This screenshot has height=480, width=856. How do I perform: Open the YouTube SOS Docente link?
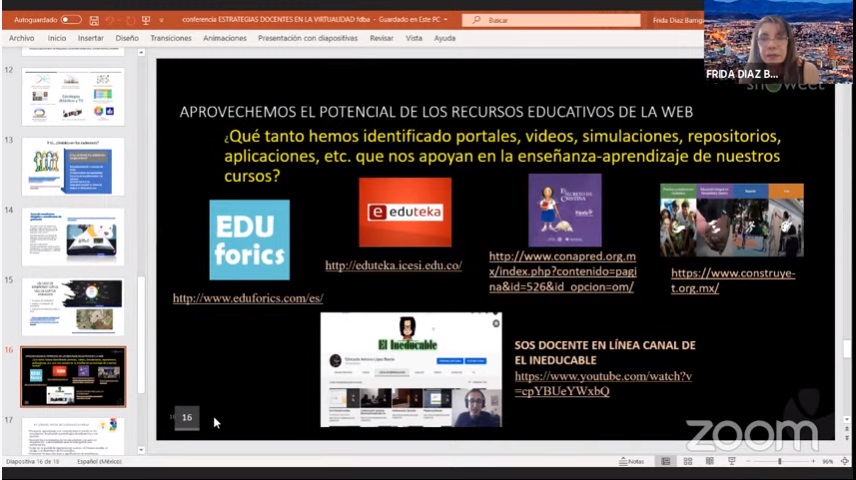pyautogui.click(x=603, y=383)
